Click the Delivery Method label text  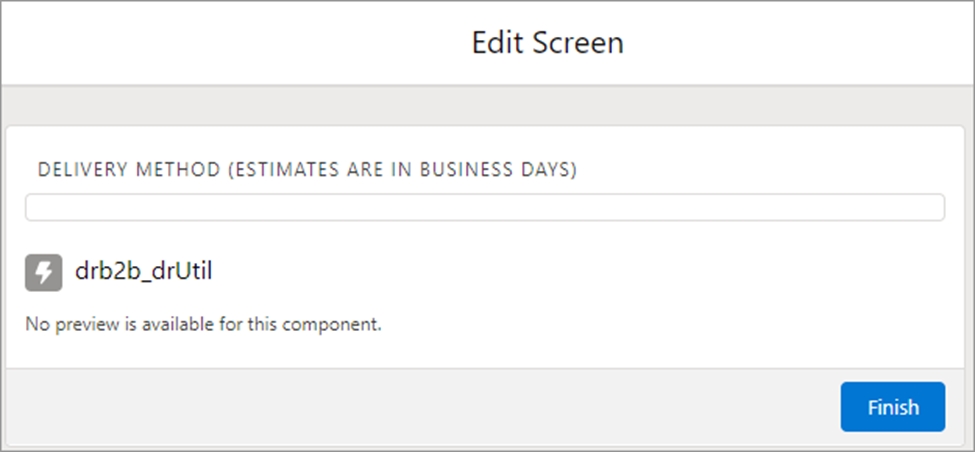click(x=307, y=170)
